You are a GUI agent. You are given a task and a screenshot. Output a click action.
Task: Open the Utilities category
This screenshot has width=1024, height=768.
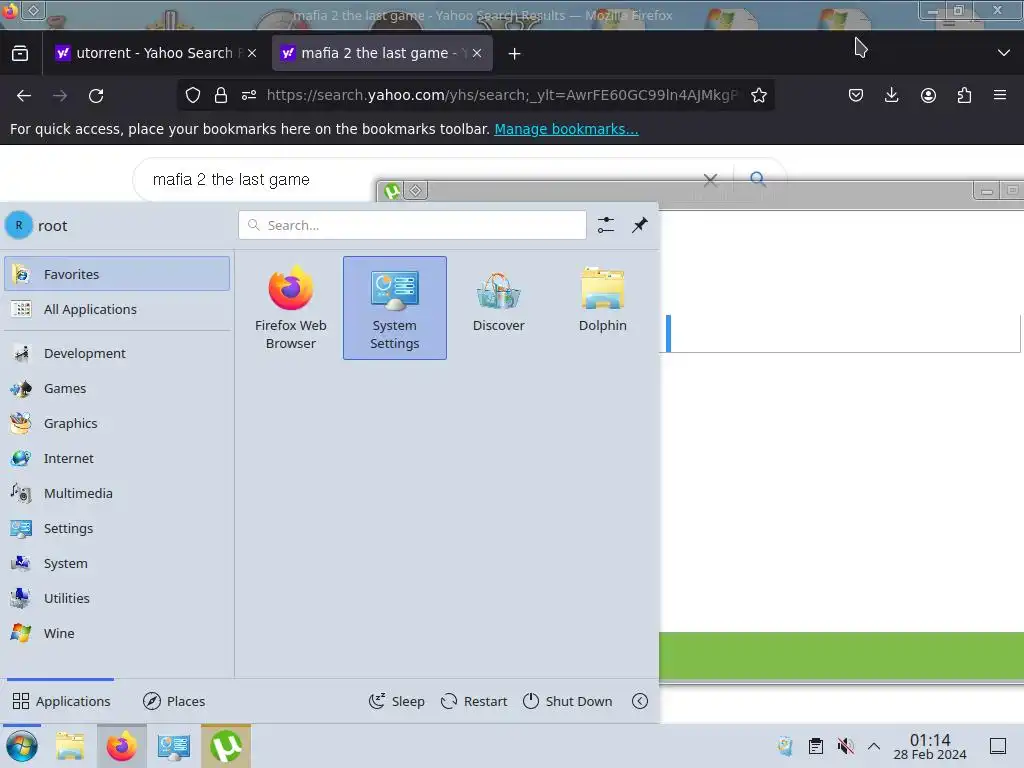[x=117, y=598]
